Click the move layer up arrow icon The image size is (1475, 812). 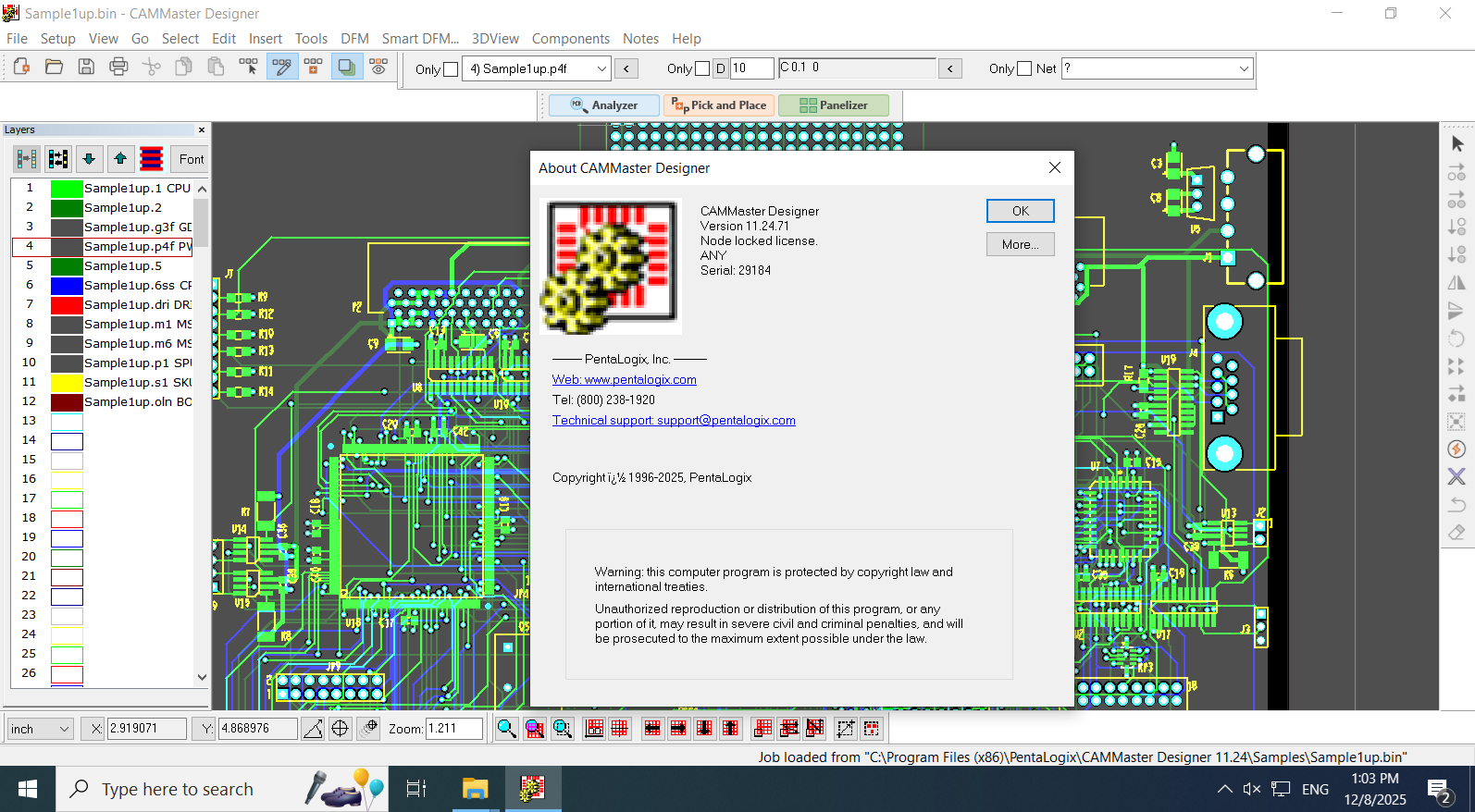(x=120, y=159)
